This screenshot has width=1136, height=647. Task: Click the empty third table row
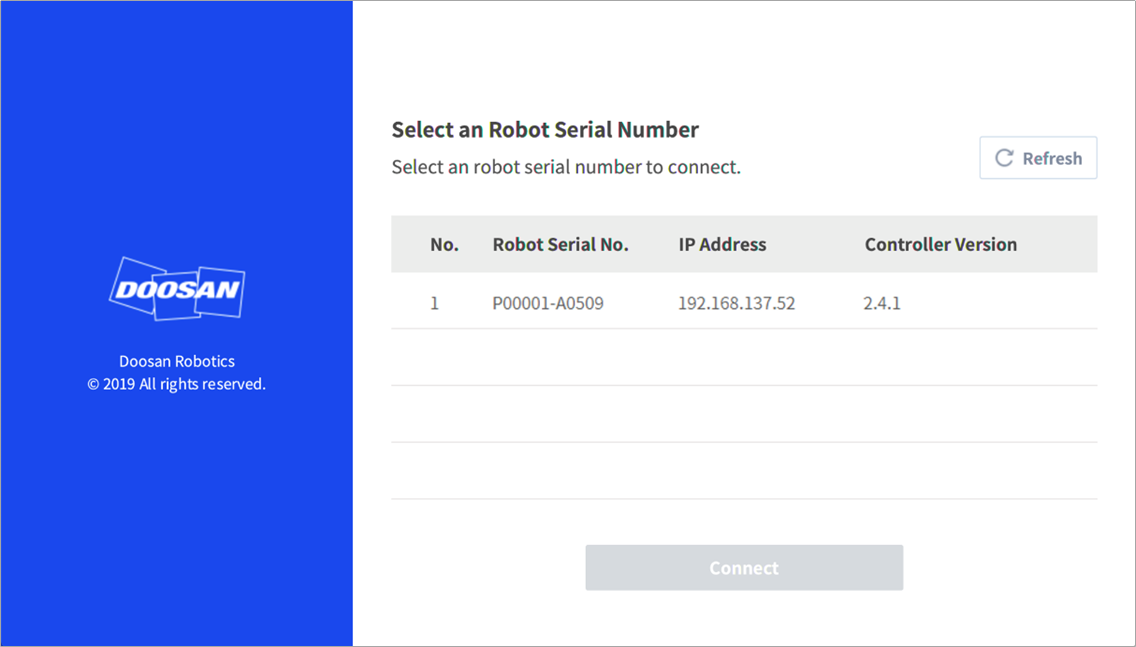pyautogui.click(x=744, y=414)
